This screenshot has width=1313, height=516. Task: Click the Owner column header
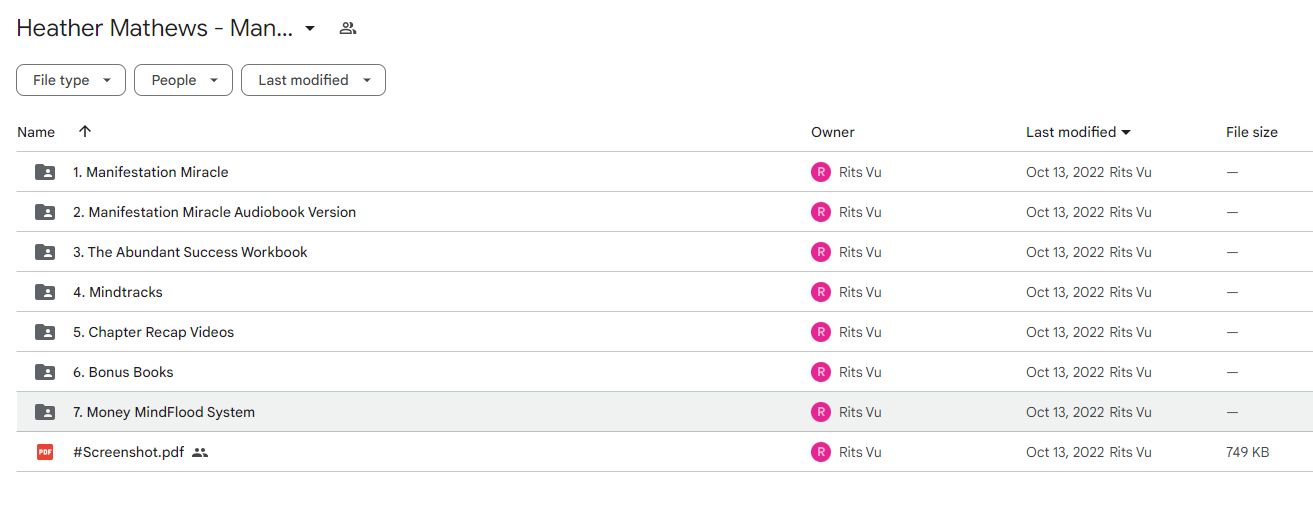coord(833,132)
